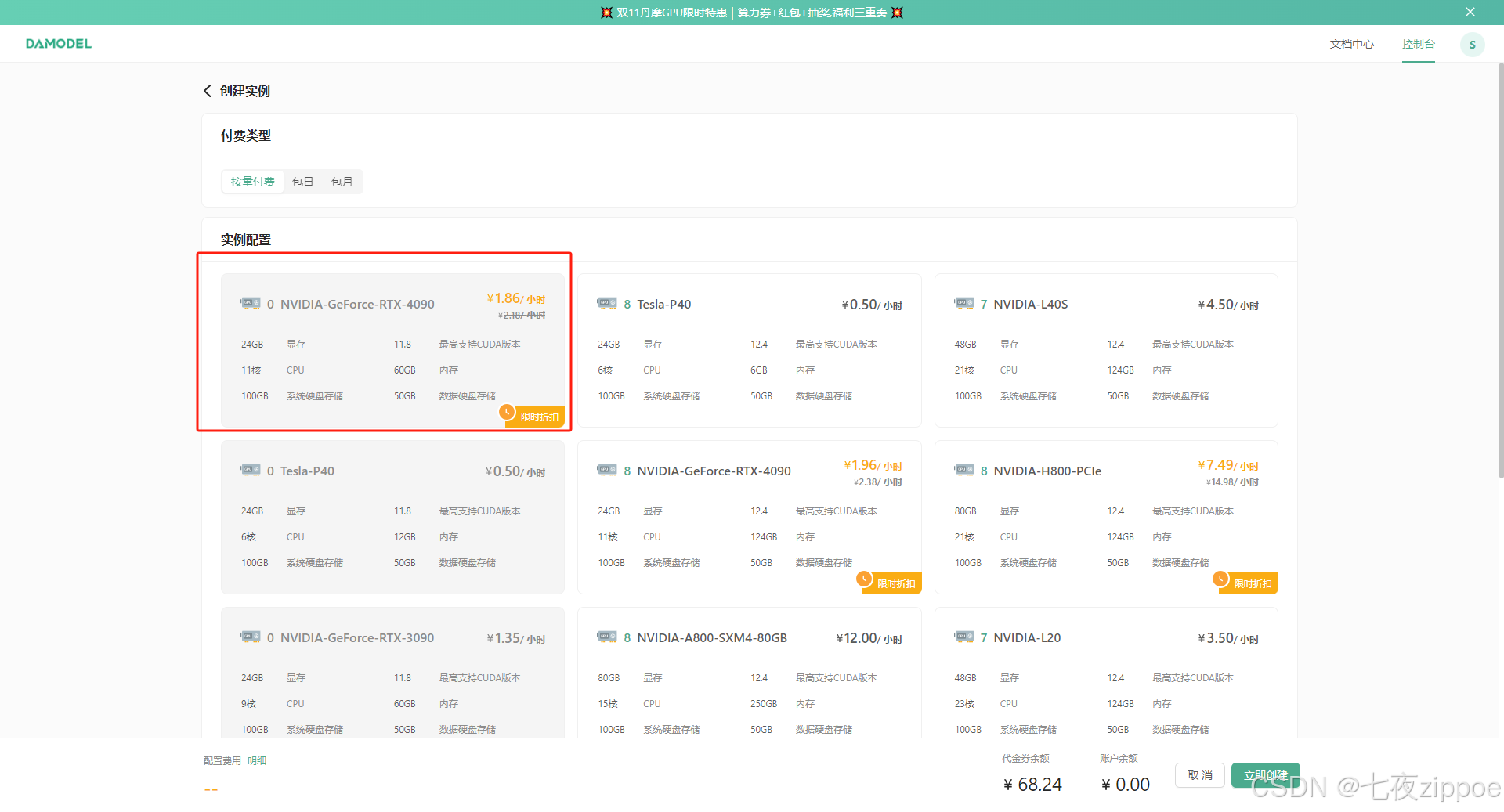Open 控制台 in the top navigation
Image resolution: width=1504 pixels, height=812 pixels.
coord(1419,44)
